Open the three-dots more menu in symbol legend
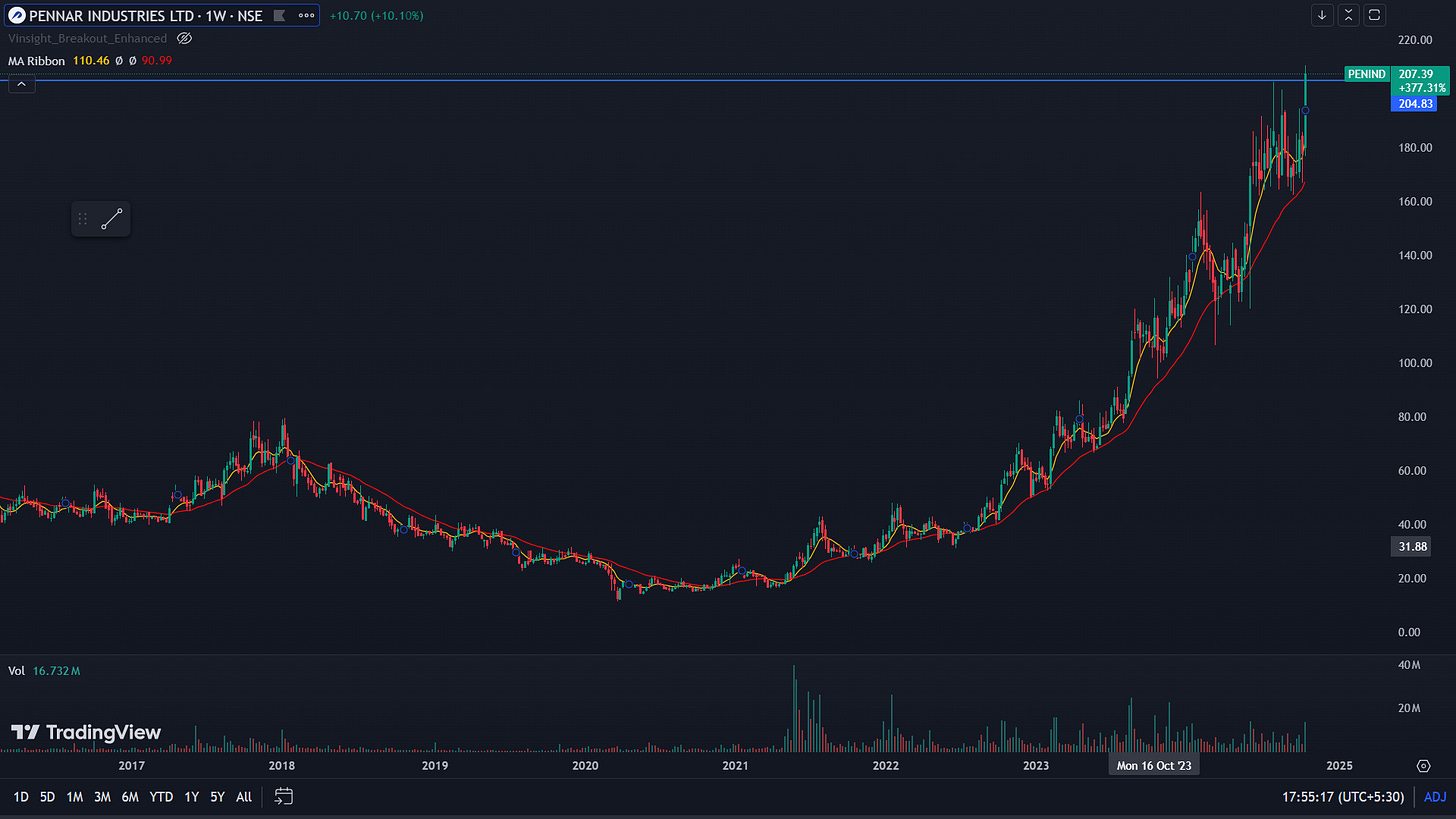This screenshot has width=1456, height=819. (306, 16)
